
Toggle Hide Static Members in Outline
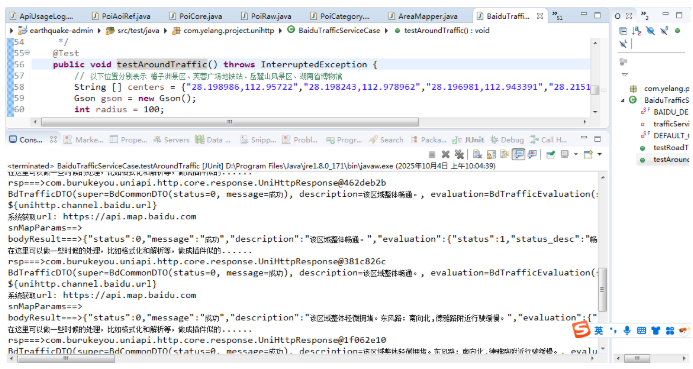[664, 31]
